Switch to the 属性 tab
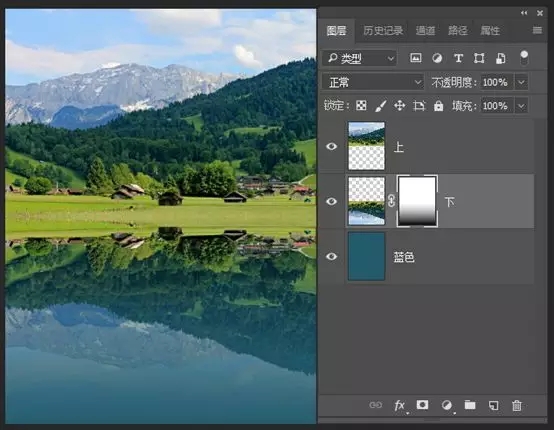 (x=490, y=31)
